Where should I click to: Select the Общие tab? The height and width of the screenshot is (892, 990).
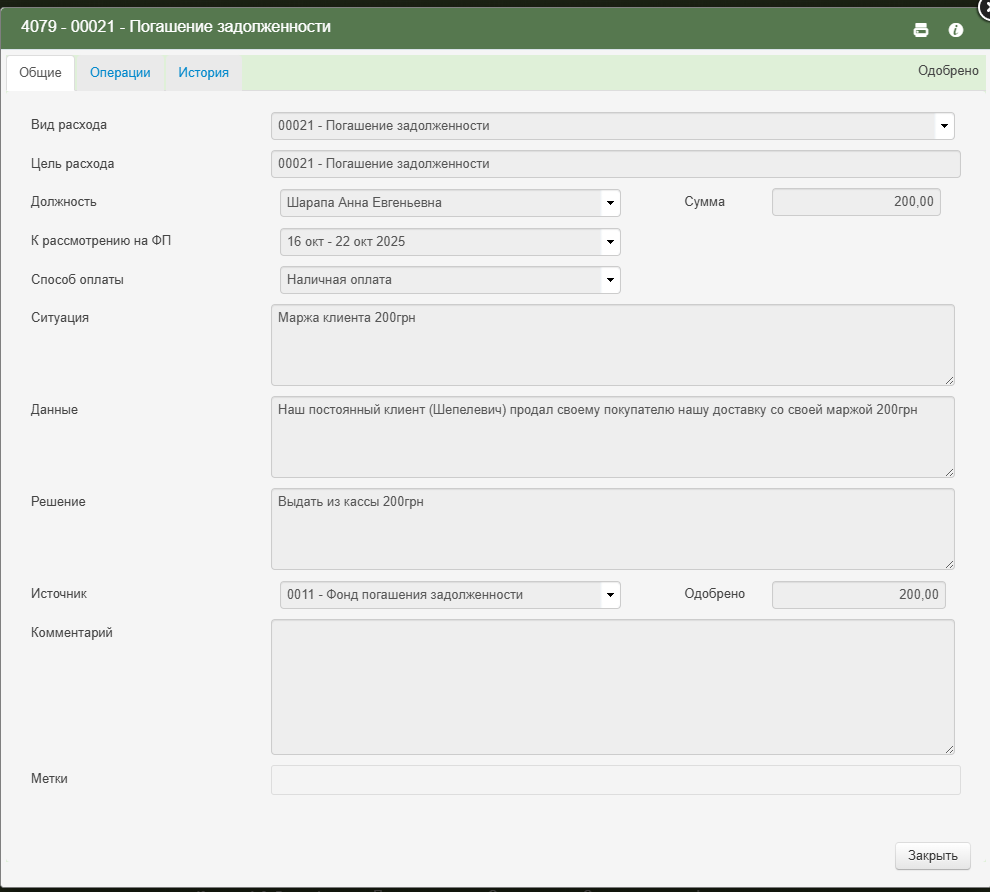pos(41,73)
